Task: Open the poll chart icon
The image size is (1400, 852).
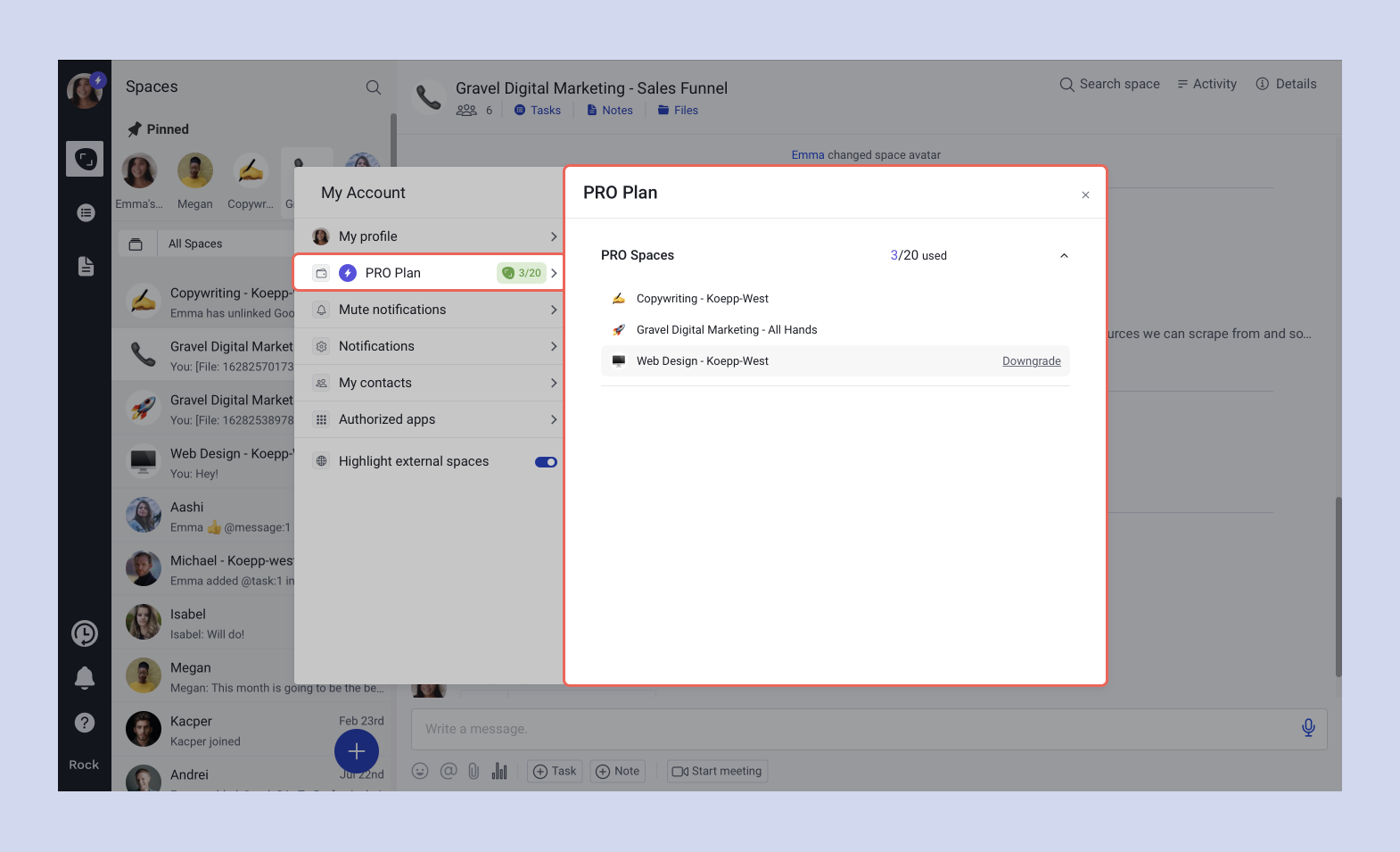Action: [x=499, y=772]
